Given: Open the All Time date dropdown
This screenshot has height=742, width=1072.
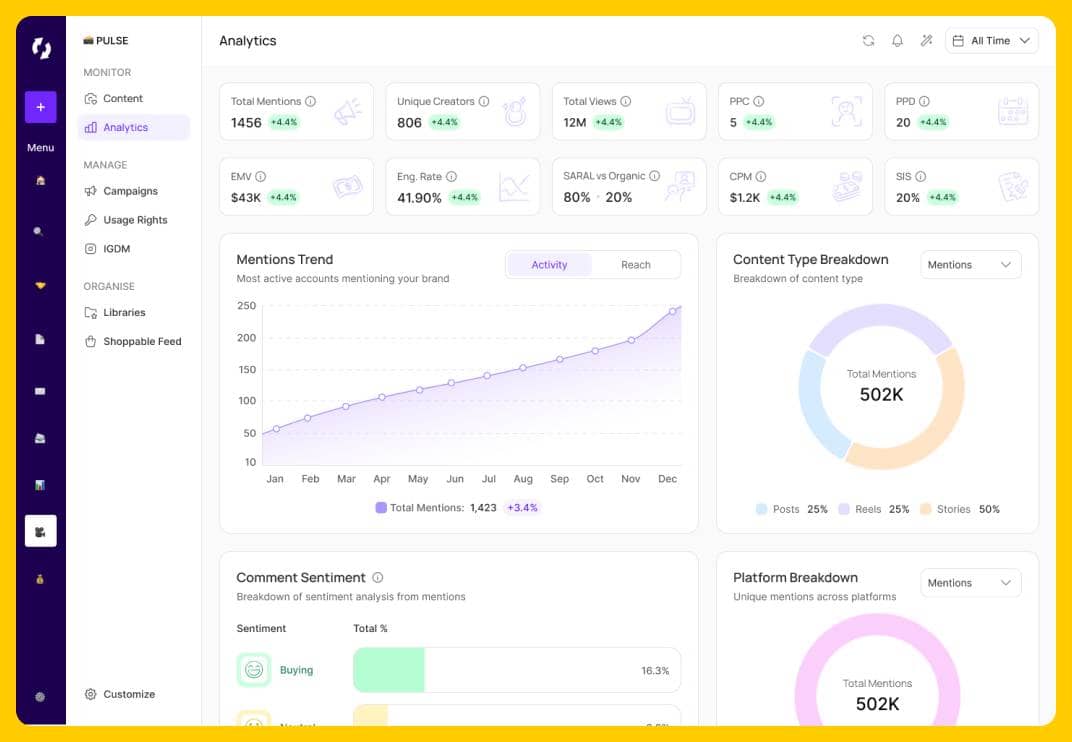Looking at the screenshot, I should point(991,40).
